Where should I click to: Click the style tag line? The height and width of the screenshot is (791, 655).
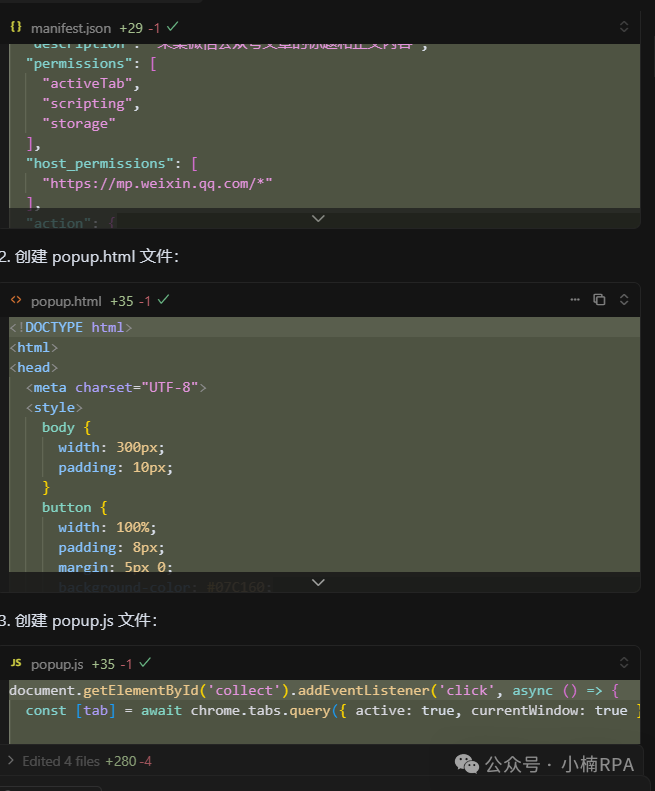coord(54,408)
